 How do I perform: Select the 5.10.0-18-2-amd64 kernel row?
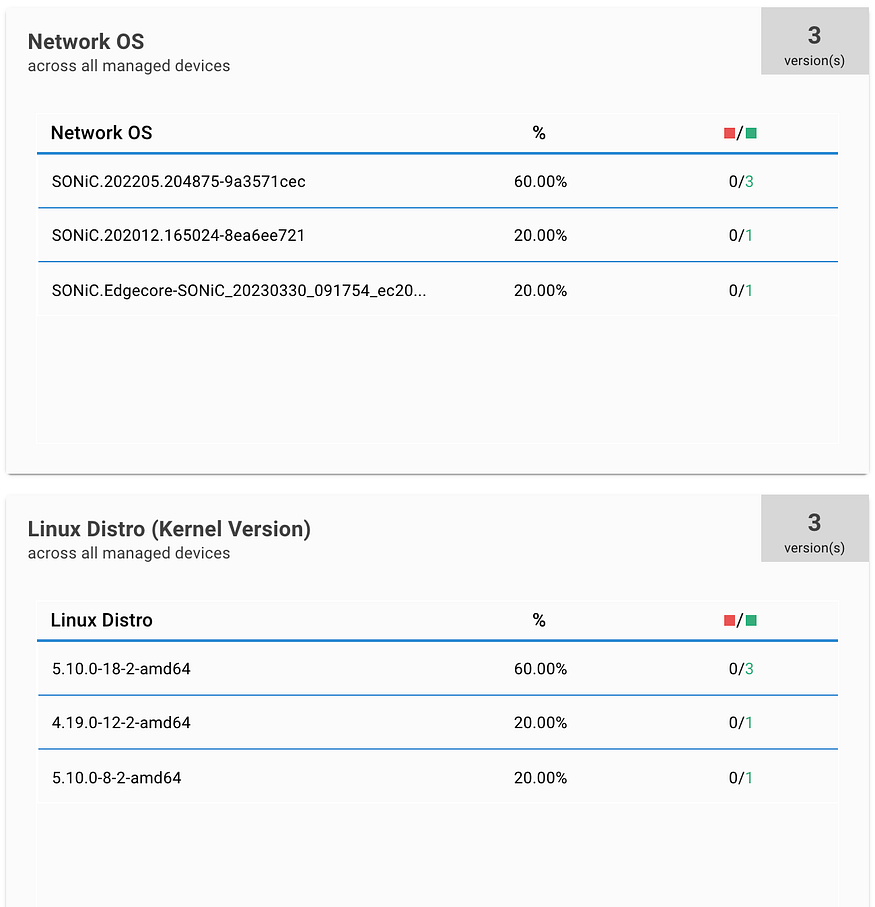coord(438,668)
